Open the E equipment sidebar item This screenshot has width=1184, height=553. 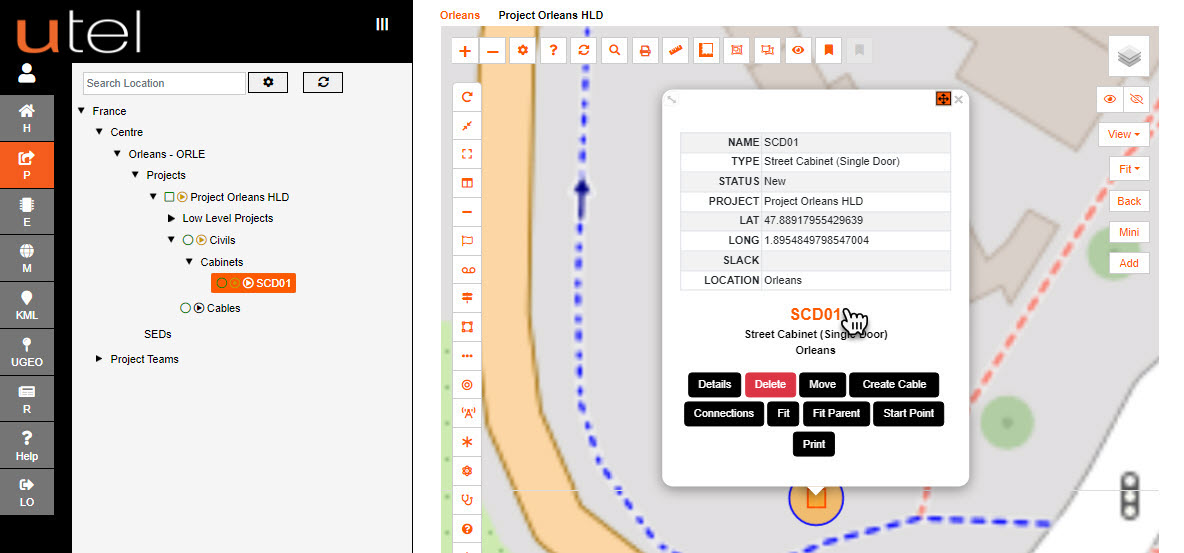point(27,212)
